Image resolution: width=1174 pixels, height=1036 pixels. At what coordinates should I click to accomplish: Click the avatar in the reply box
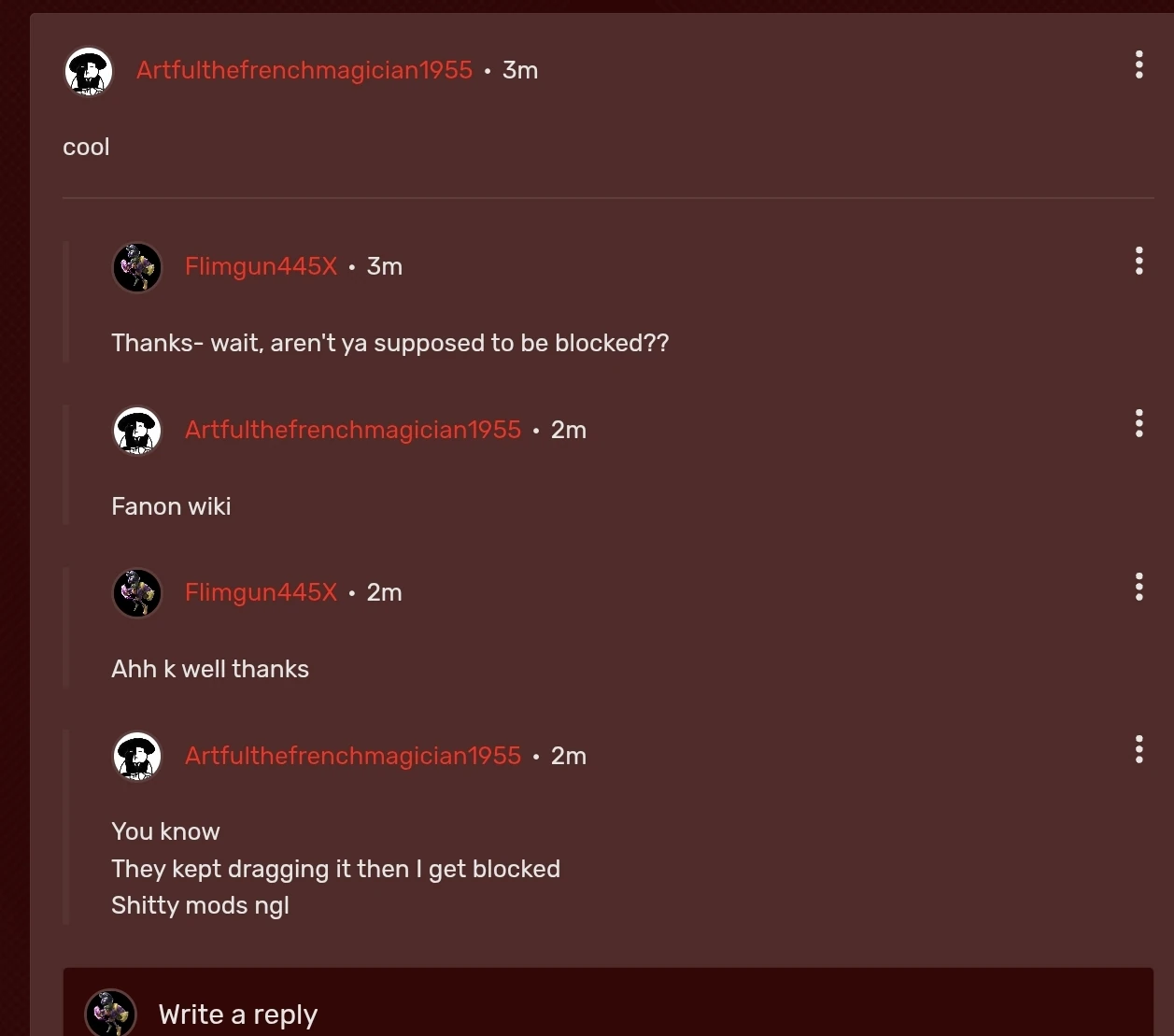tap(110, 1013)
